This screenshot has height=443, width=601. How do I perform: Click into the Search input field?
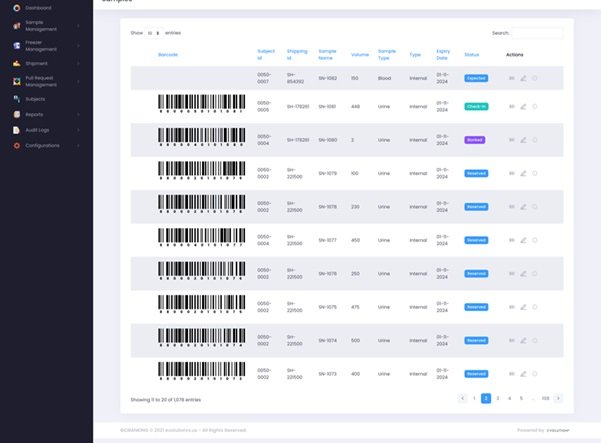coord(537,33)
